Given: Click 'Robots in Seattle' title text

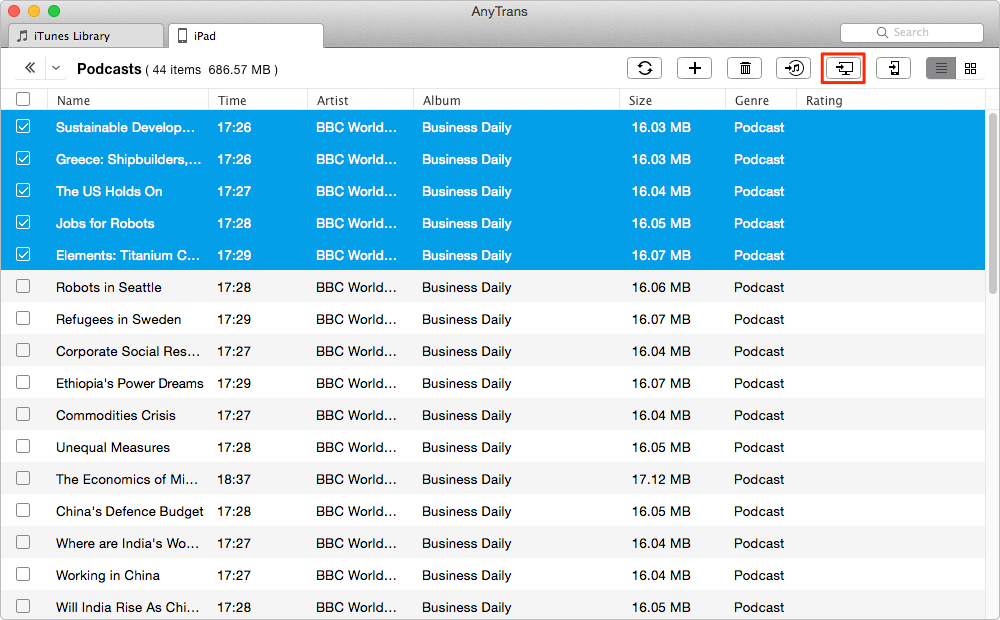Looking at the screenshot, I should [x=108, y=287].
